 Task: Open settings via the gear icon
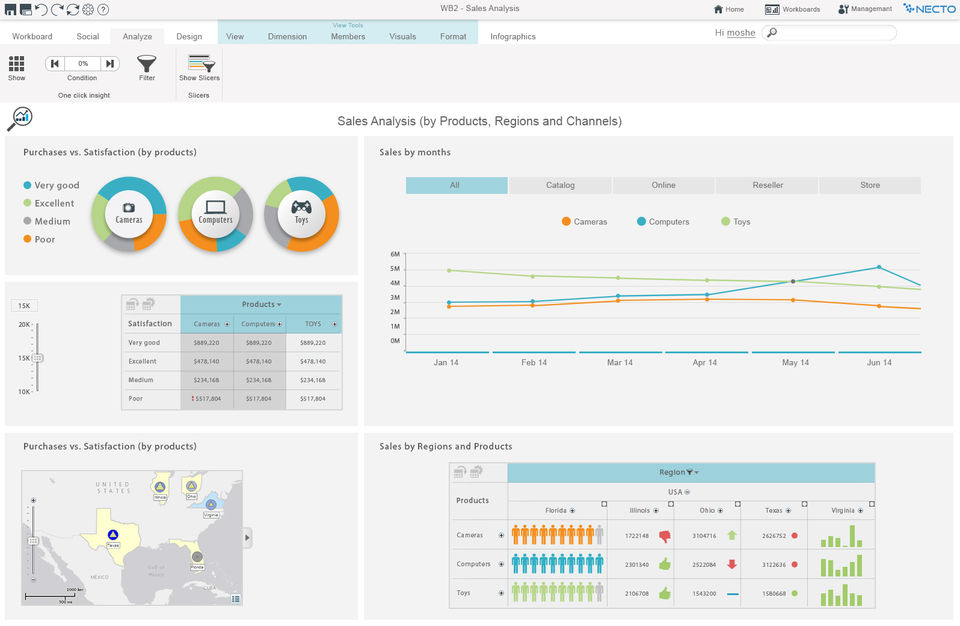point(88,9)
